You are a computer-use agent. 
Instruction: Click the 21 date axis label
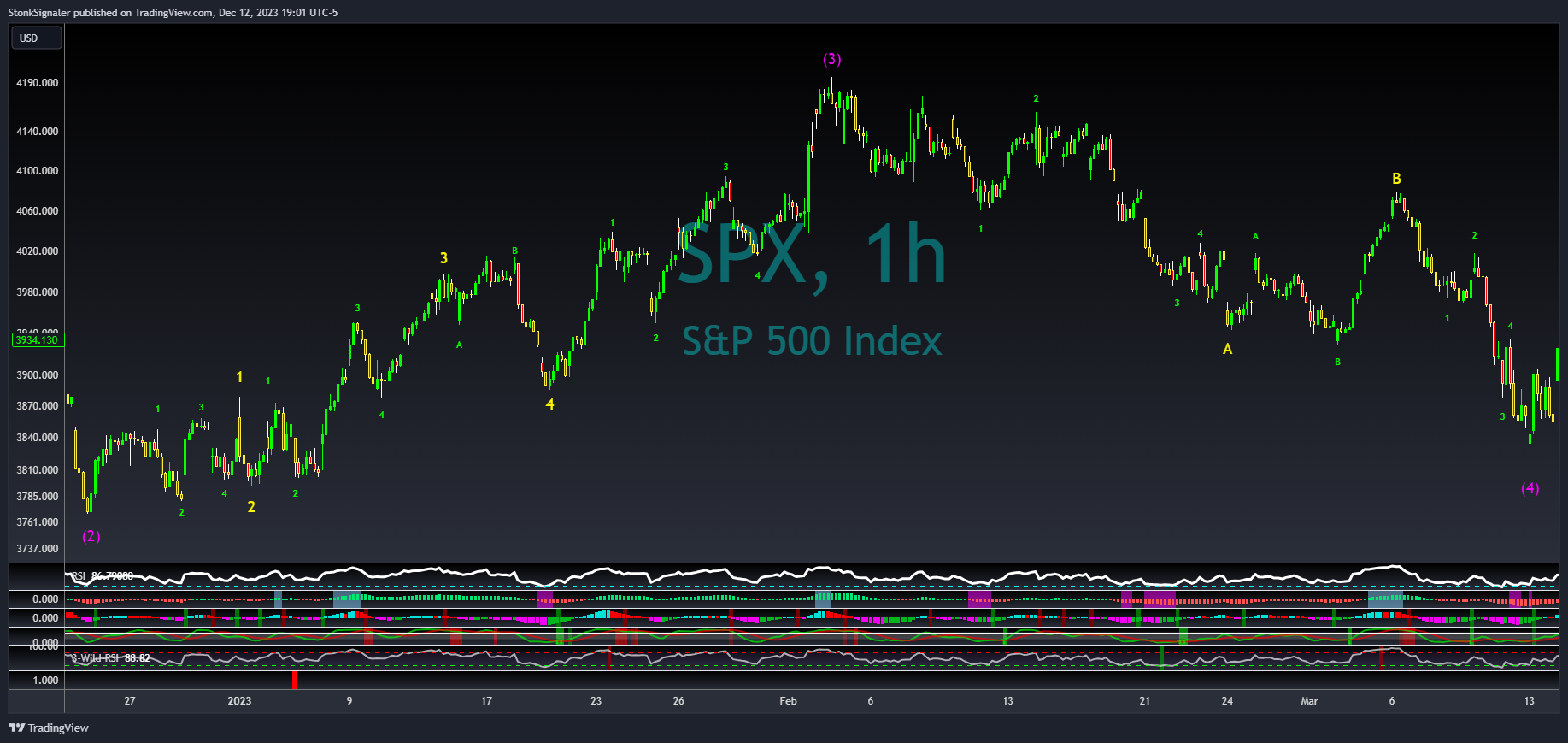(1144, 701)
